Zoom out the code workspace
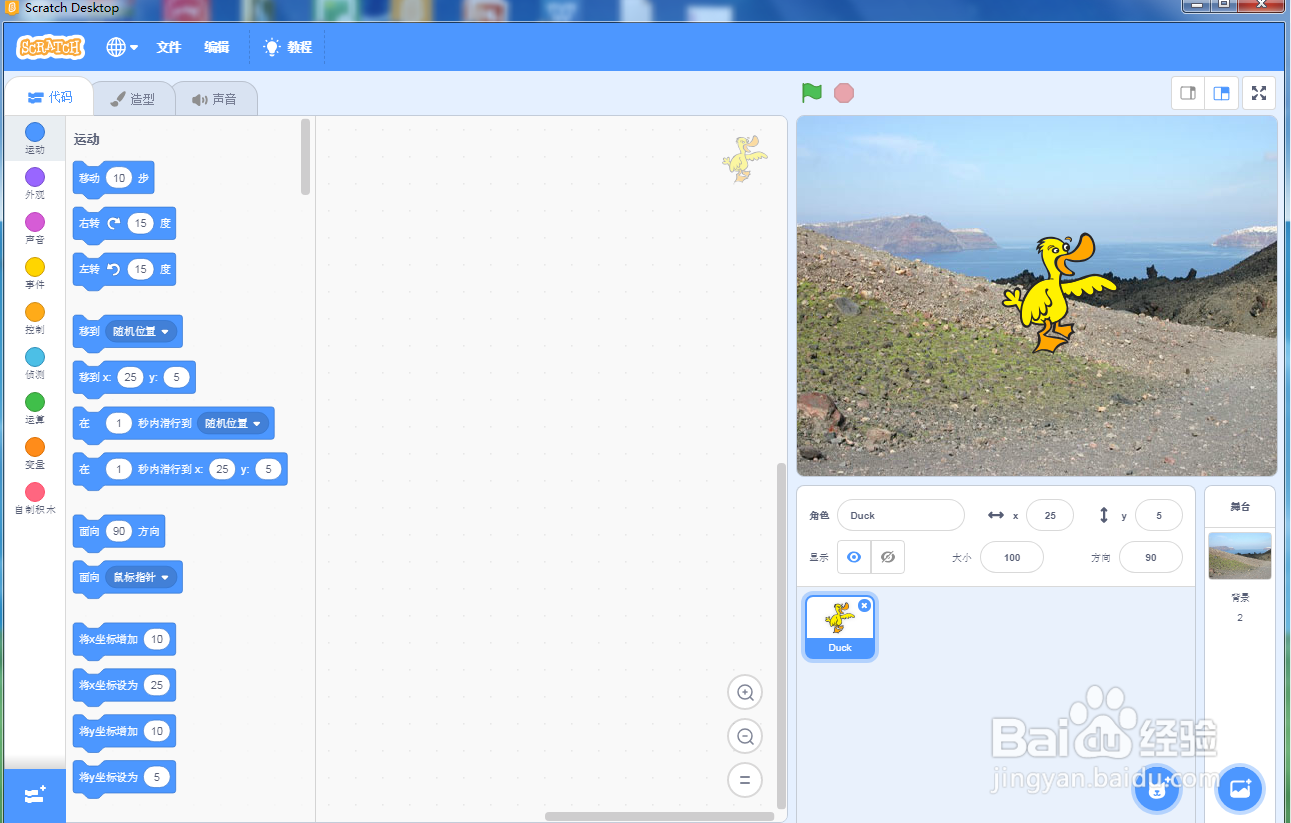Screen dimensions: 1291x823 pos(745,736)
